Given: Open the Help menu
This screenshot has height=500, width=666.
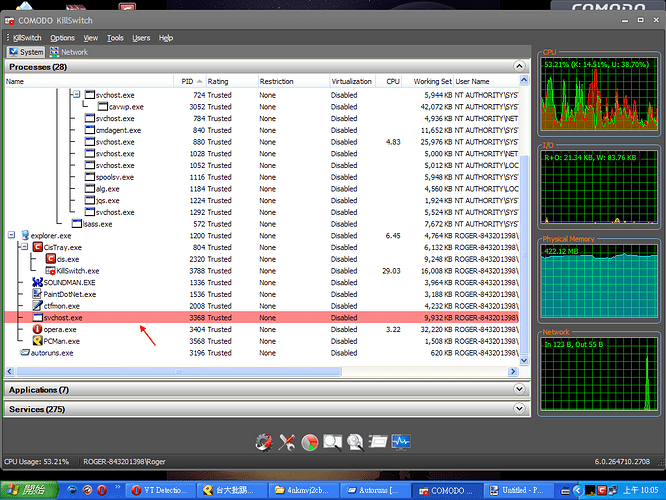Looking at the screenshot, I should 166,38.
